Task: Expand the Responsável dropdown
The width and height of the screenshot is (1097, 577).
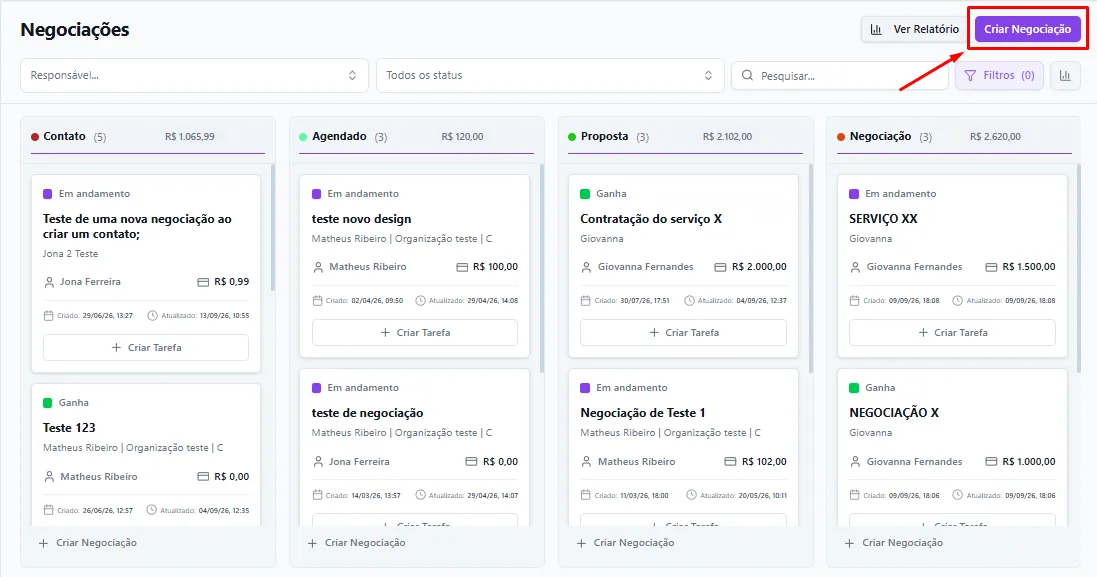Action: 194,76
